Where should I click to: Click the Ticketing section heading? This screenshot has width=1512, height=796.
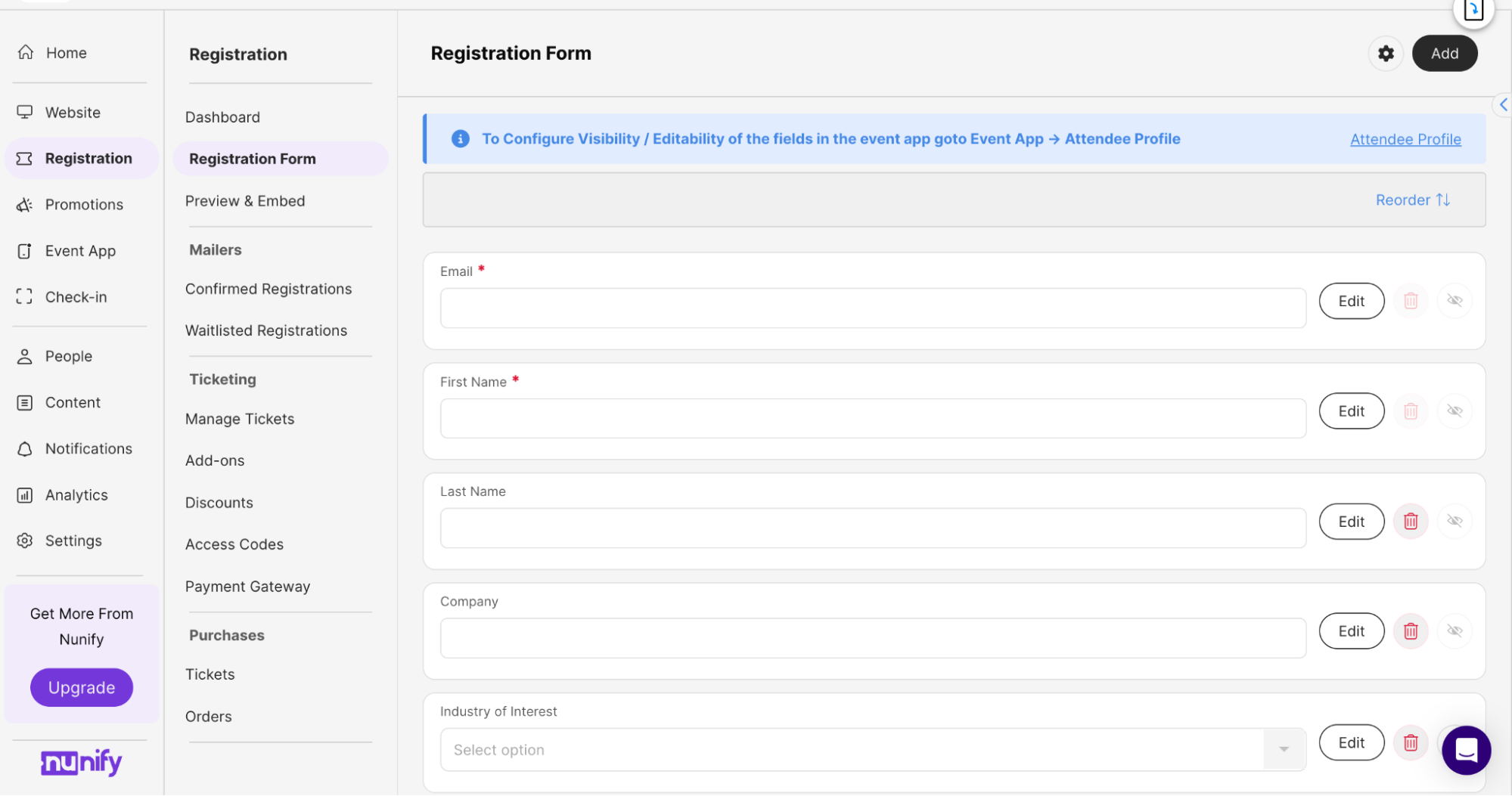tap(222, 379)
